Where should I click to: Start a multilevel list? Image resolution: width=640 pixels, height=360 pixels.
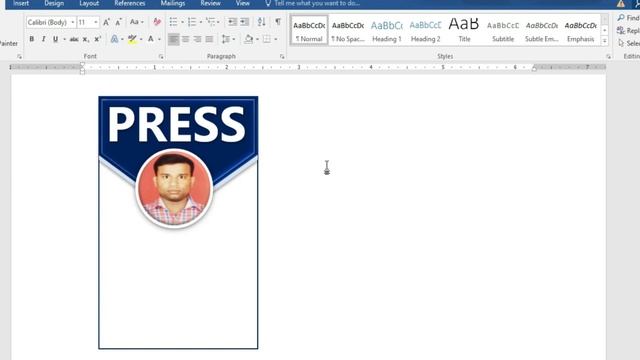point(211,22)
